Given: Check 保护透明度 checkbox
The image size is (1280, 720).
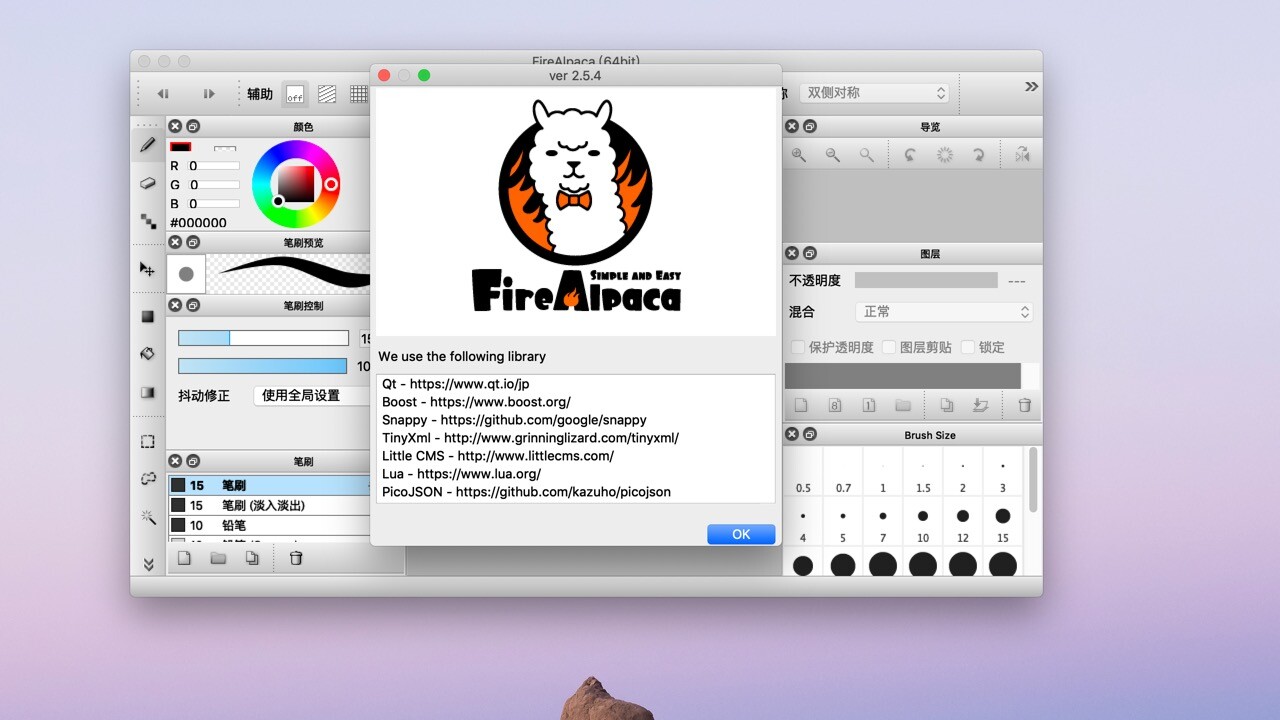Looking at the screenshot, I should (798, 347).
